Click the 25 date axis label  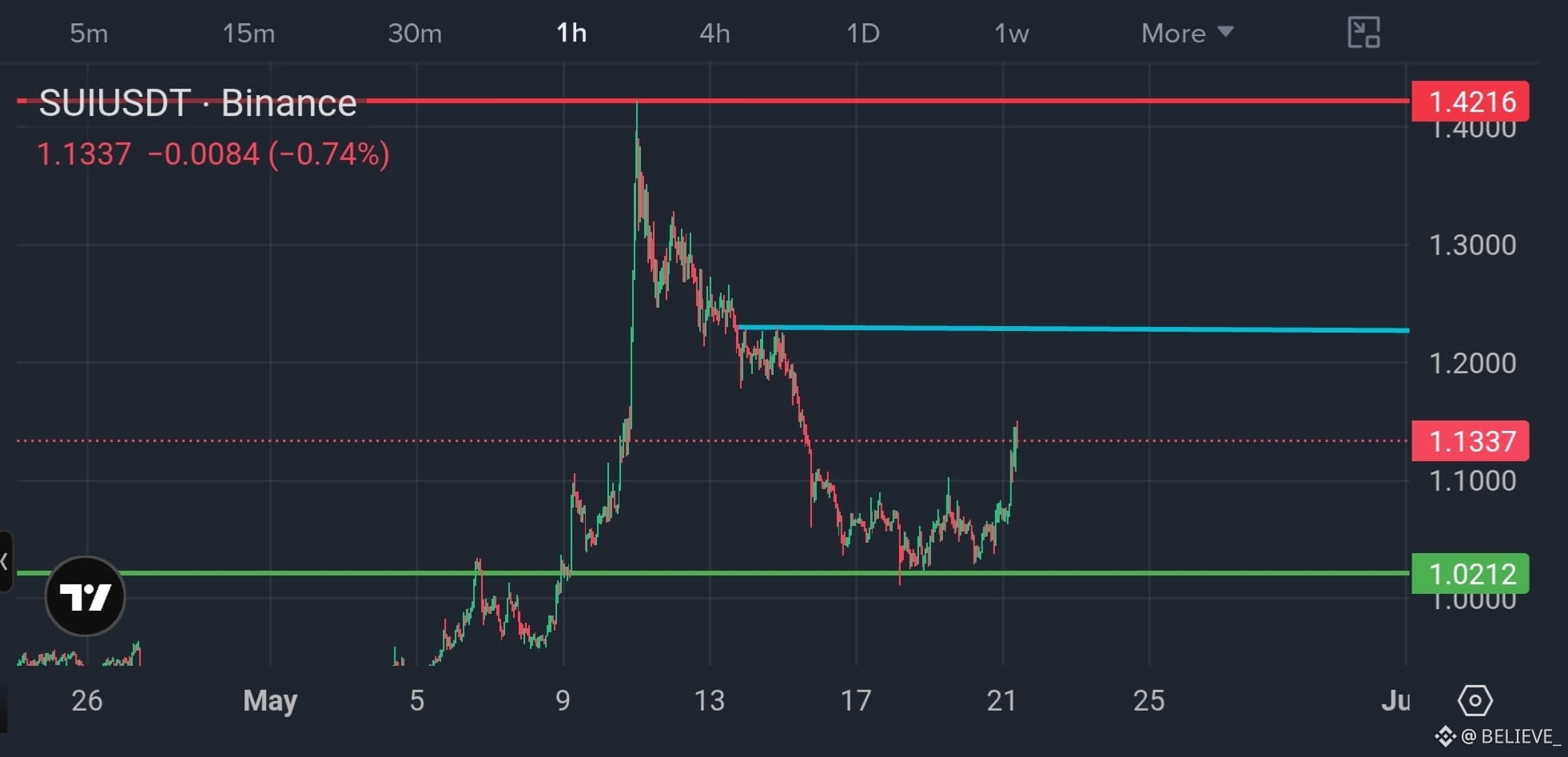click(1148, 700)
